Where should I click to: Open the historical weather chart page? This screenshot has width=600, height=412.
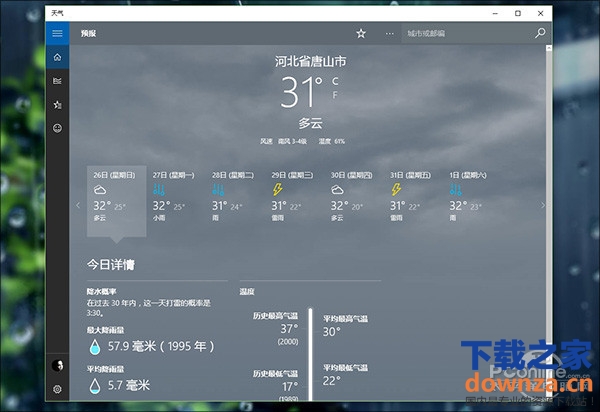coord(57,81)
